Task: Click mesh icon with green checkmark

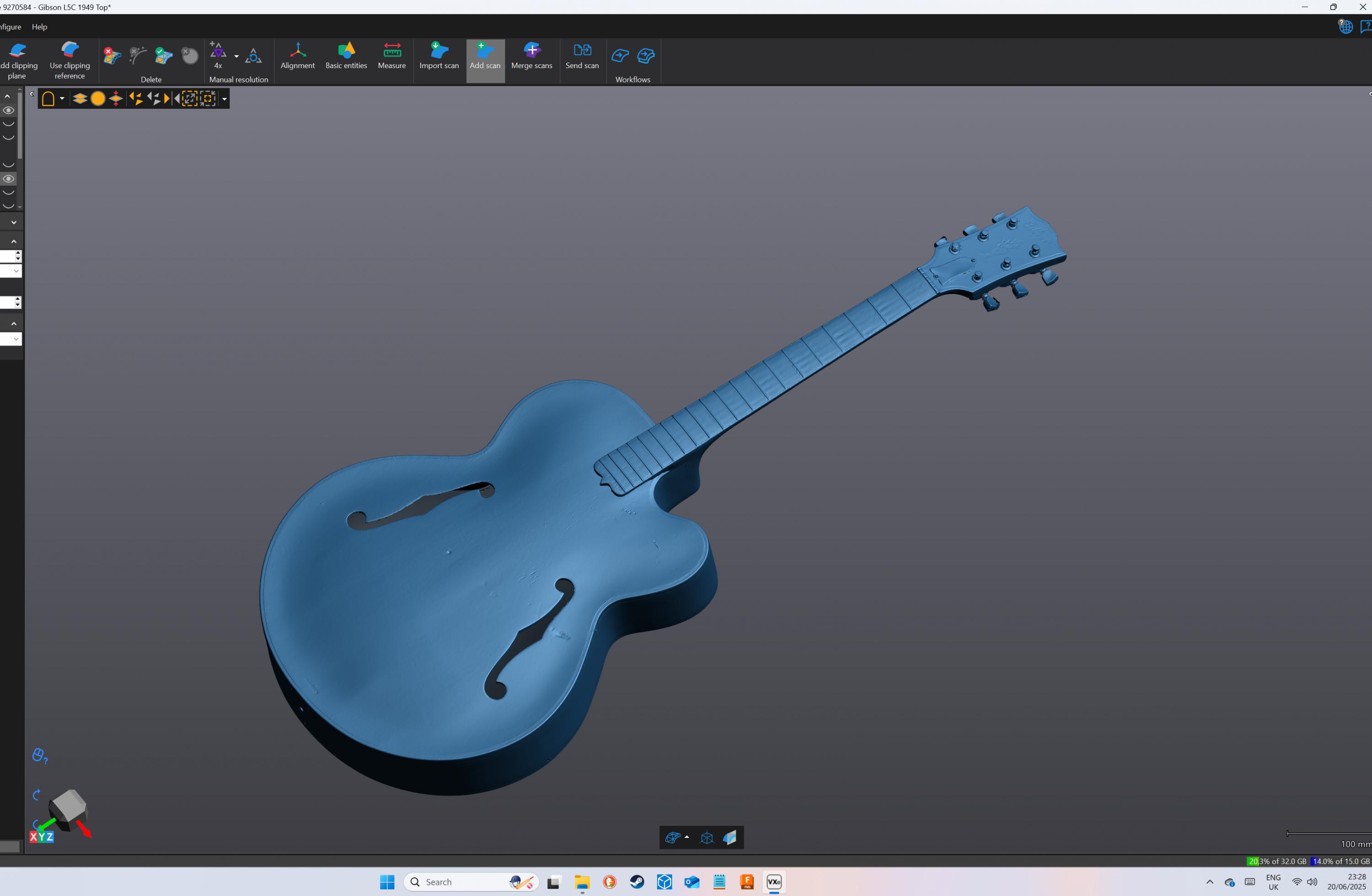Action: point(164,56)
